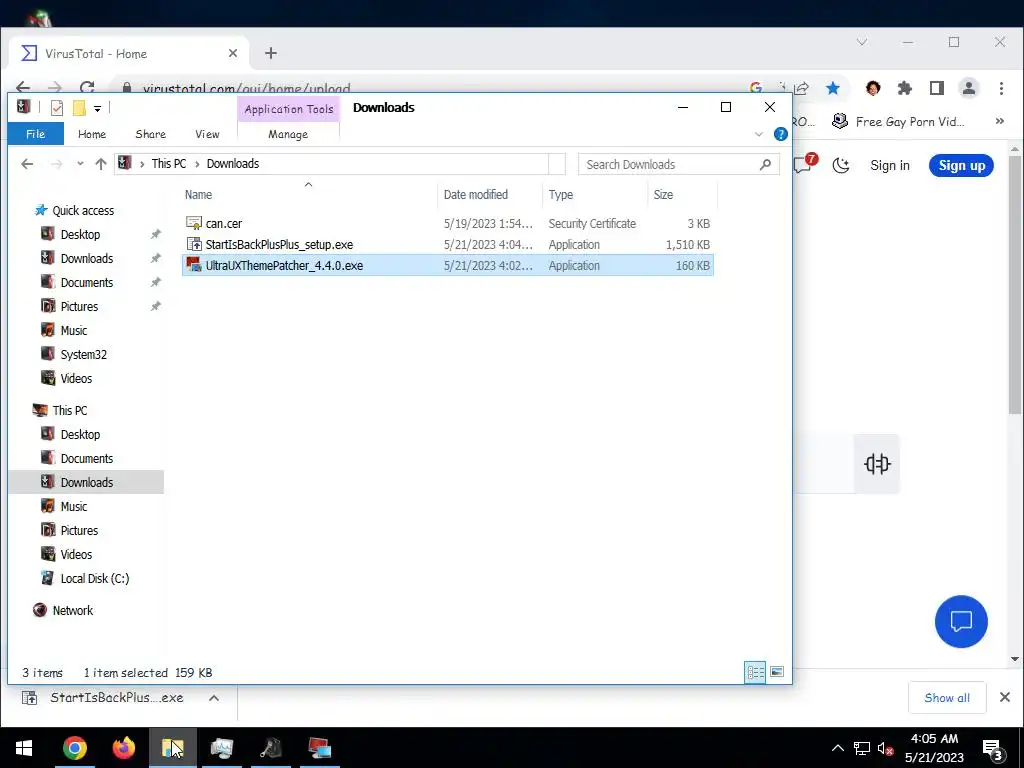Viewport: 1024px width, 768px height.
Task: Sort files by the Name column header
Action: (x=308, y=195)
